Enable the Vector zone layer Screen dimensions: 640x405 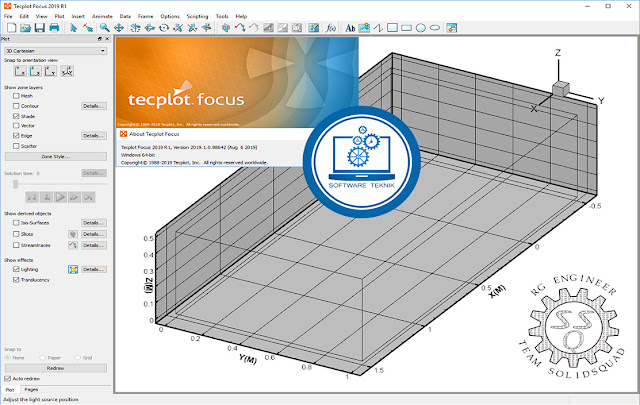pos(16,126)
